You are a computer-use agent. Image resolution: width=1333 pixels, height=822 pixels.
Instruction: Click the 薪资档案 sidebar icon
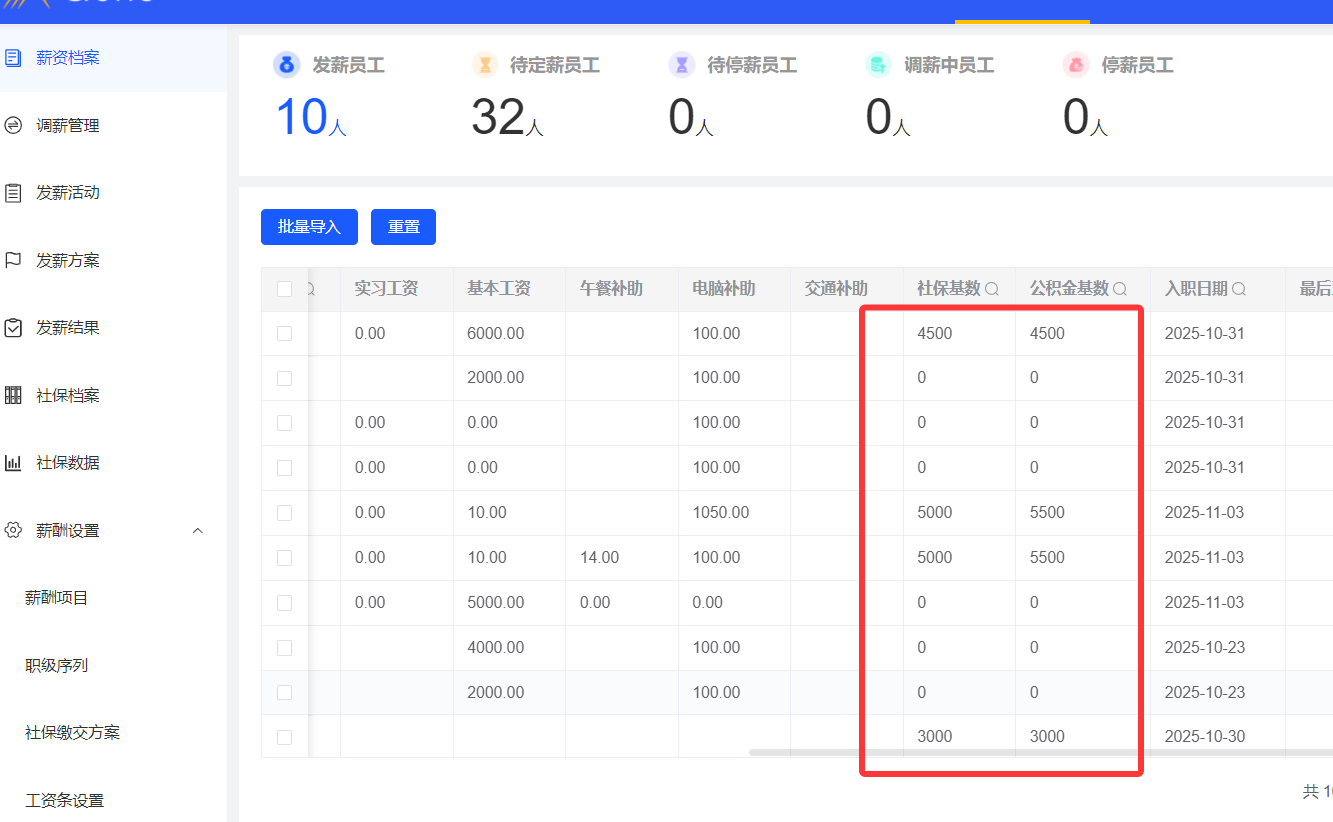tap(13, 58)
